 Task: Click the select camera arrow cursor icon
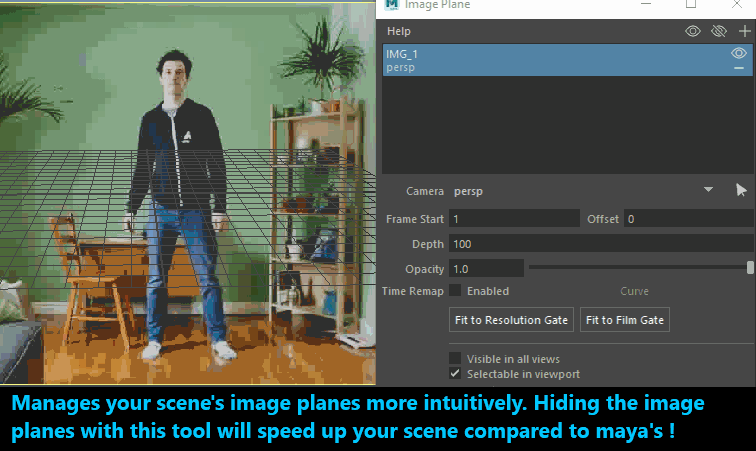pos(741,190)
